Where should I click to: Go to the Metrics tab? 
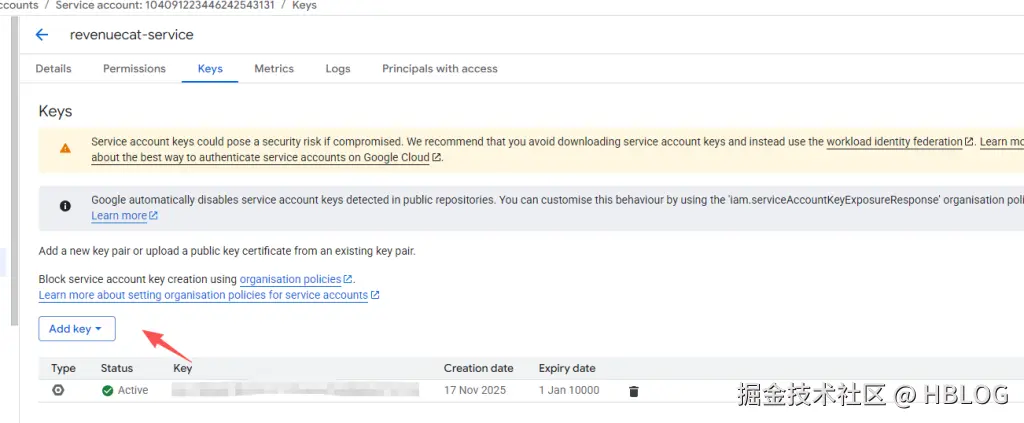point(274,69)
